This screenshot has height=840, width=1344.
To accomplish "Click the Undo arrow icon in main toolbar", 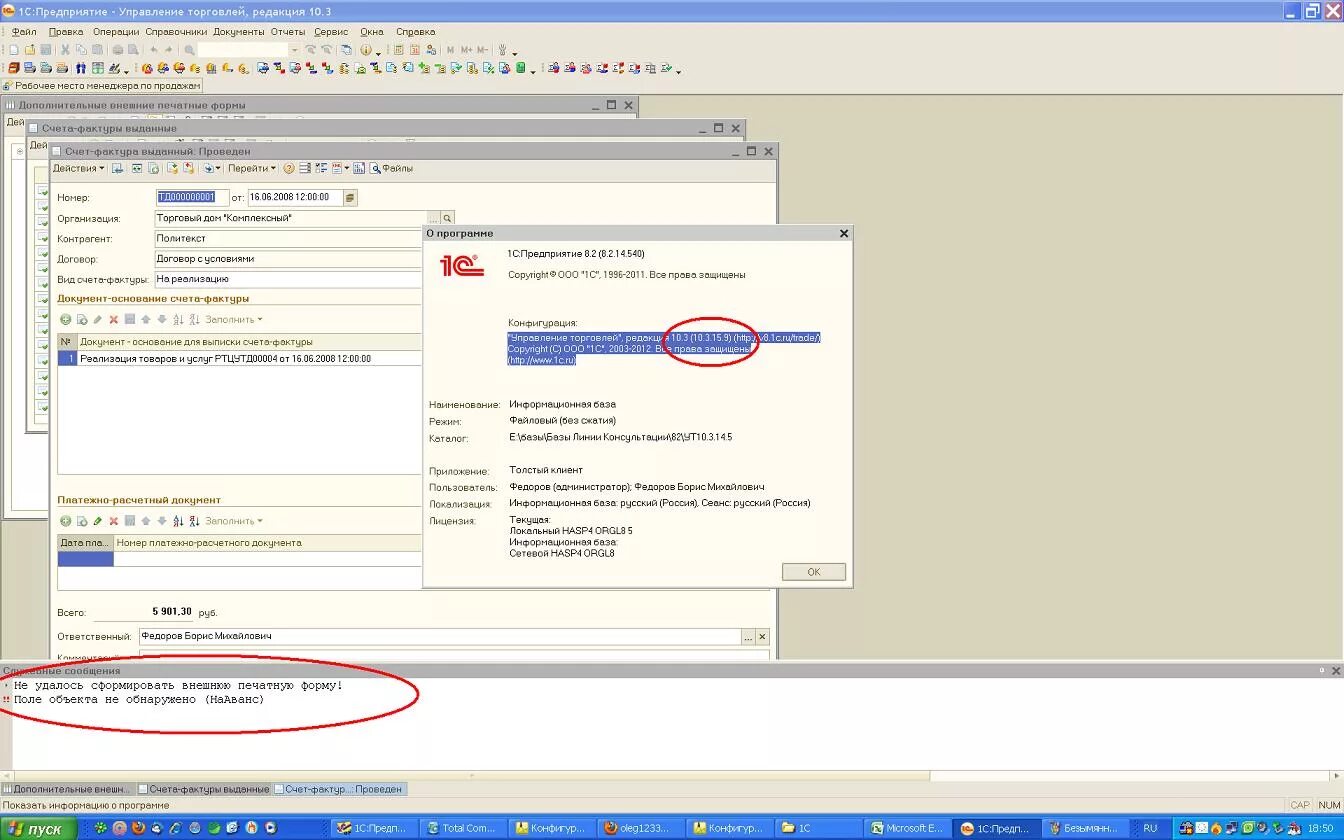I will coord(153,50).
